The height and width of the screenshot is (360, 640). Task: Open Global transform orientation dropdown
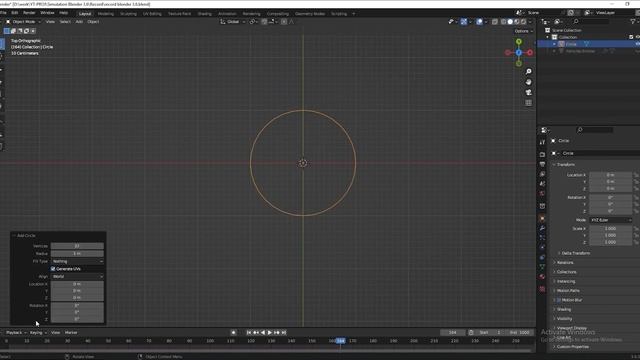click(233, 22)
